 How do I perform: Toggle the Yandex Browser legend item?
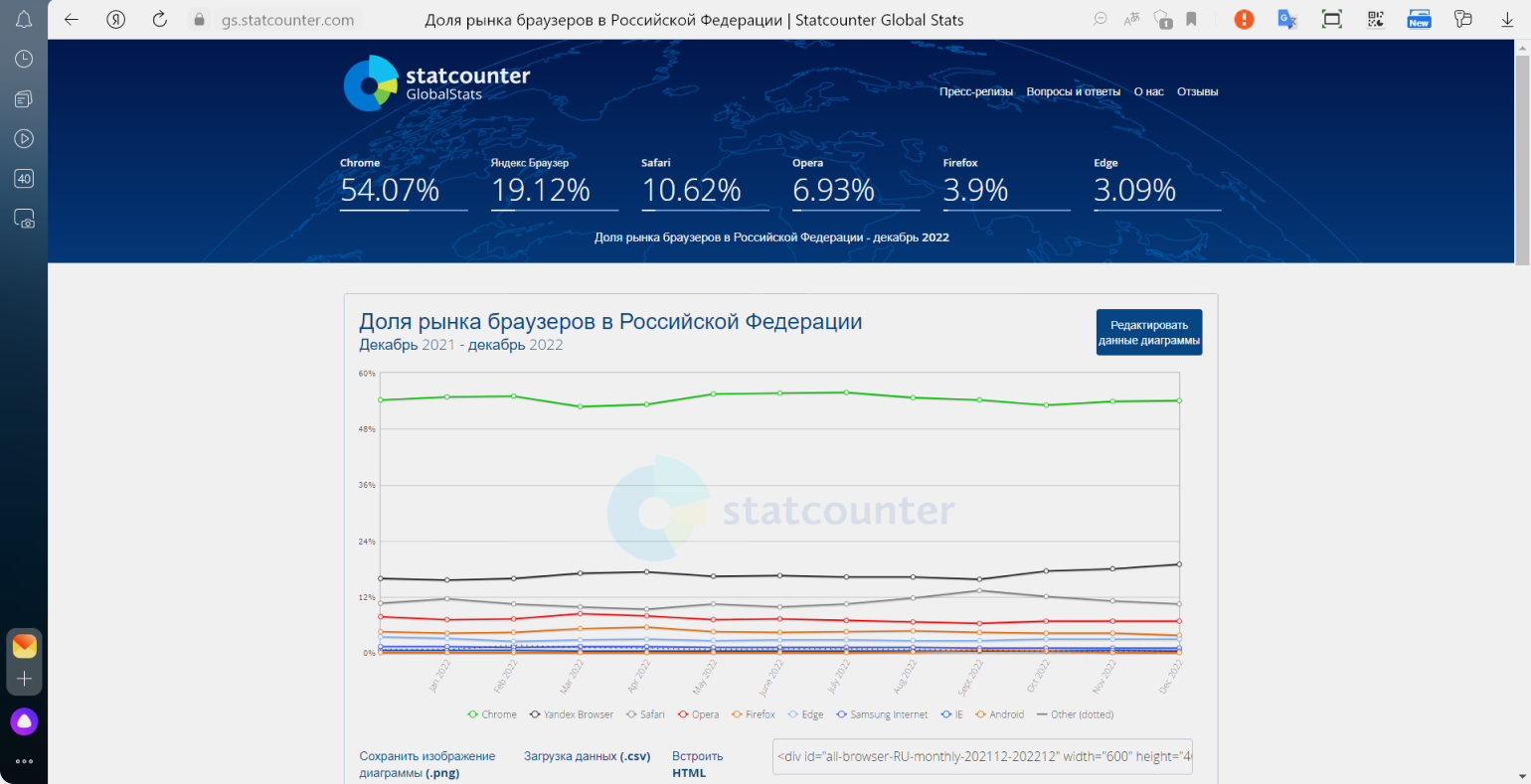[x=572, y=714]
